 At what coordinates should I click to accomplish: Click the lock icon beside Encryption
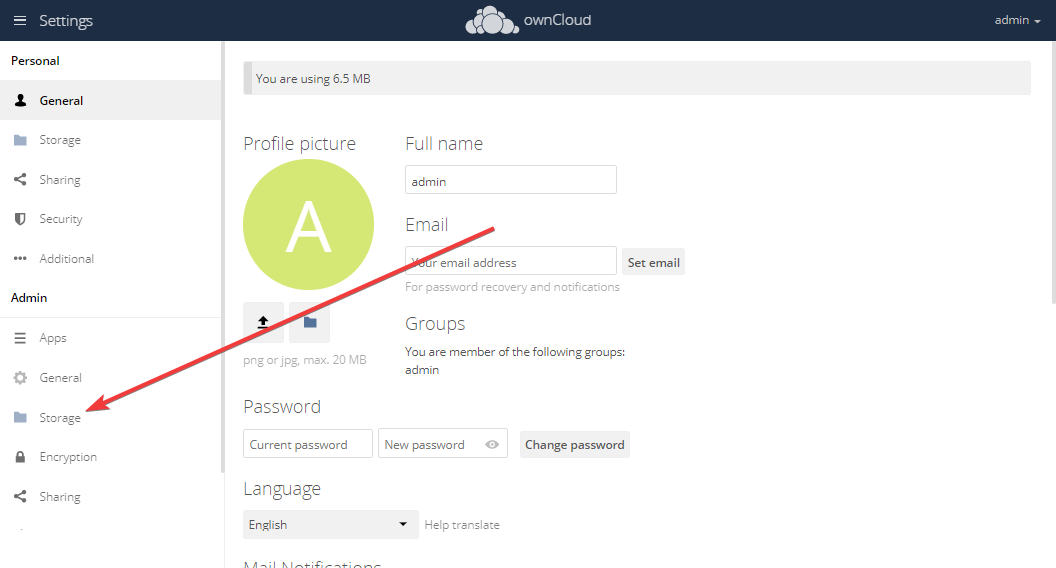(20, 457)
